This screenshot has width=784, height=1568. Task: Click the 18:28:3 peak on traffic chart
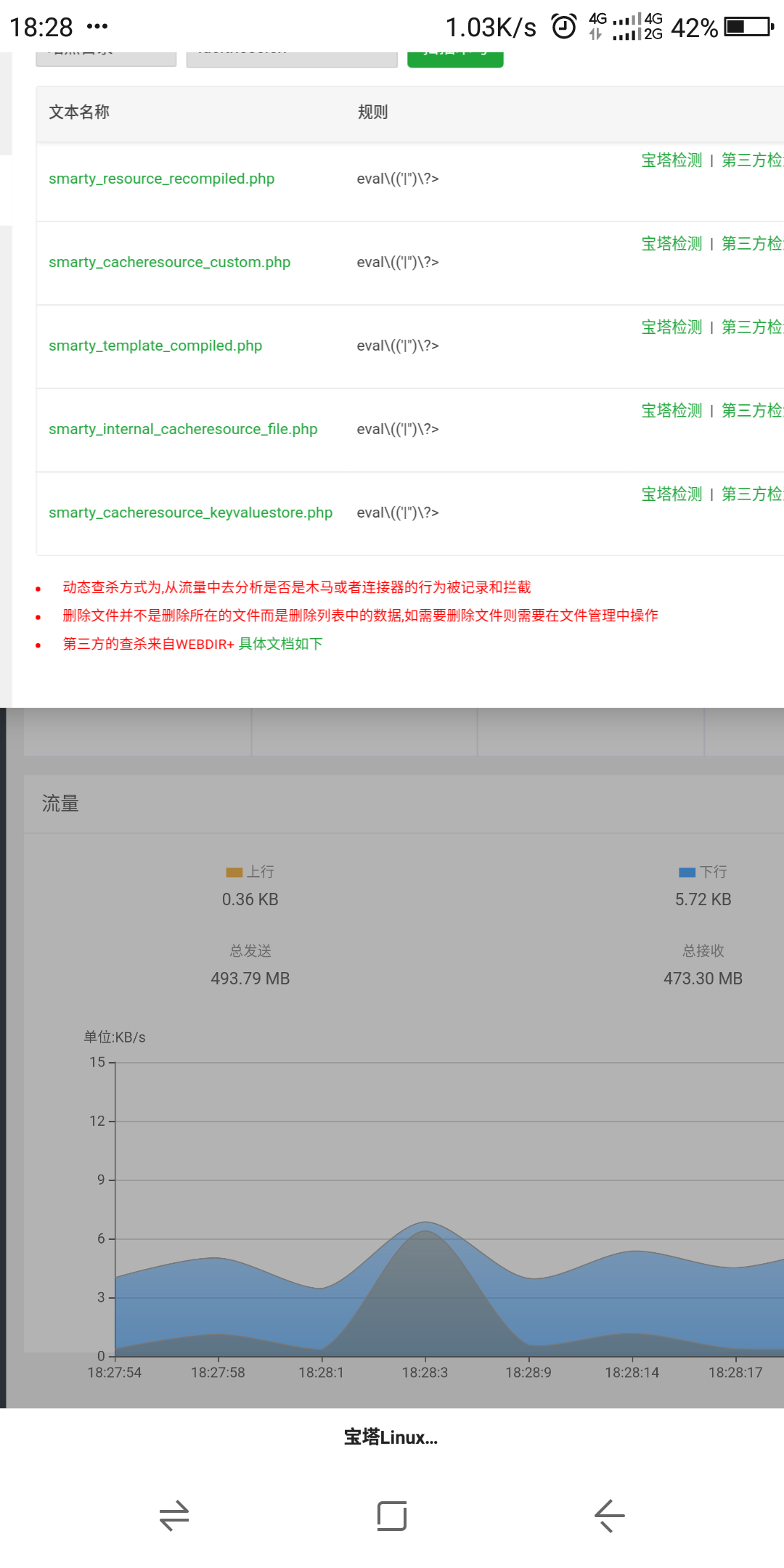[425, 1224]
